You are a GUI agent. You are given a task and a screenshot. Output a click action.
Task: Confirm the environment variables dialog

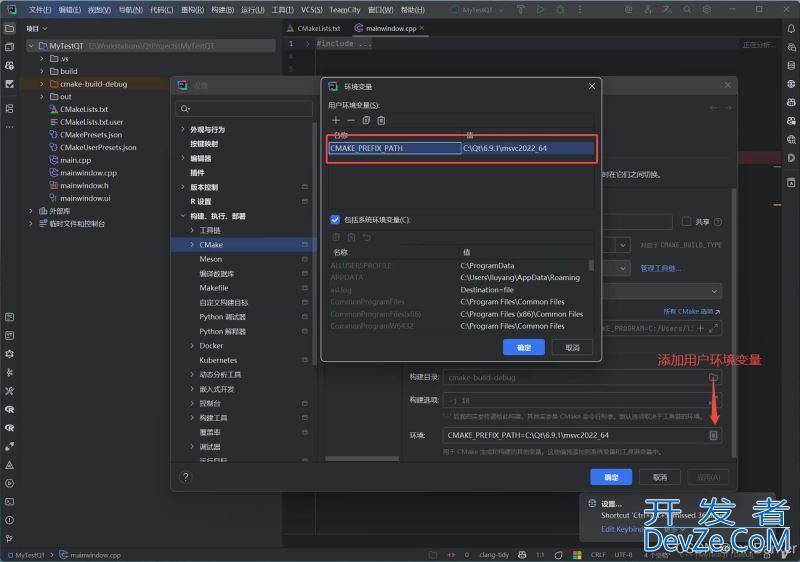point(524,347)
